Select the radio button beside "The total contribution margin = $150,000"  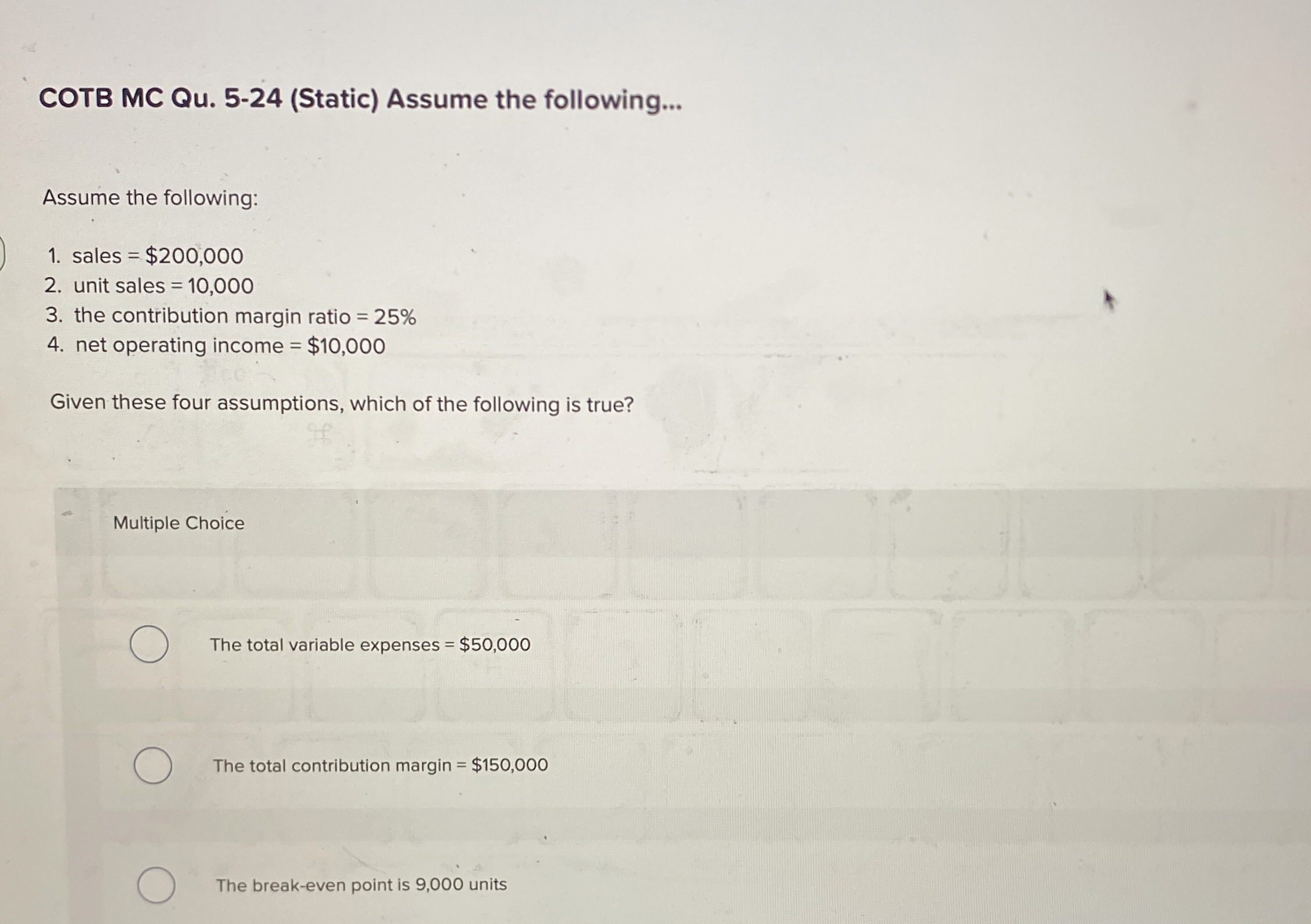[153, 765]
